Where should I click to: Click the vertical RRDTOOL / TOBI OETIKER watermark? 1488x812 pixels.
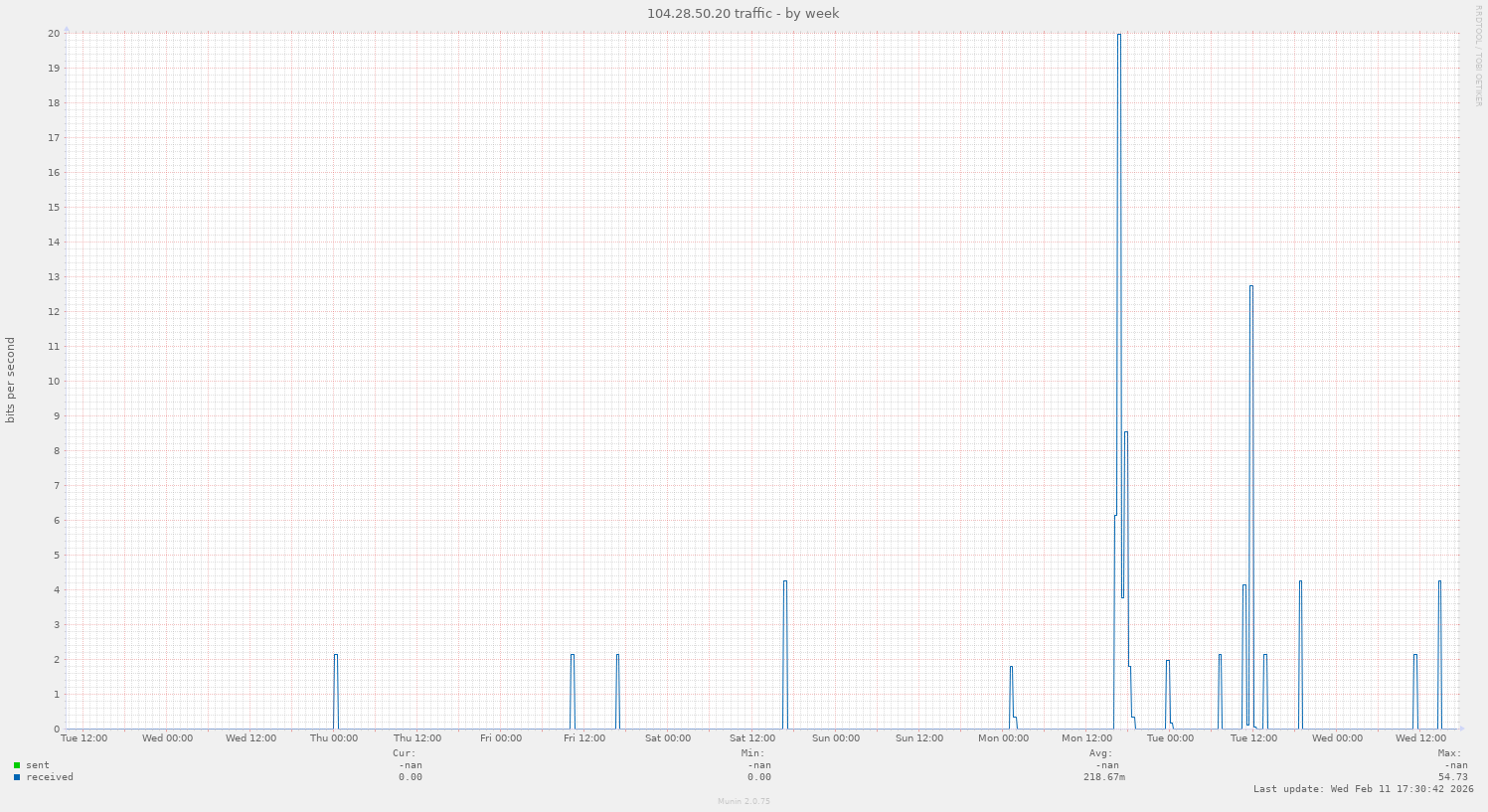[1478, 55]
